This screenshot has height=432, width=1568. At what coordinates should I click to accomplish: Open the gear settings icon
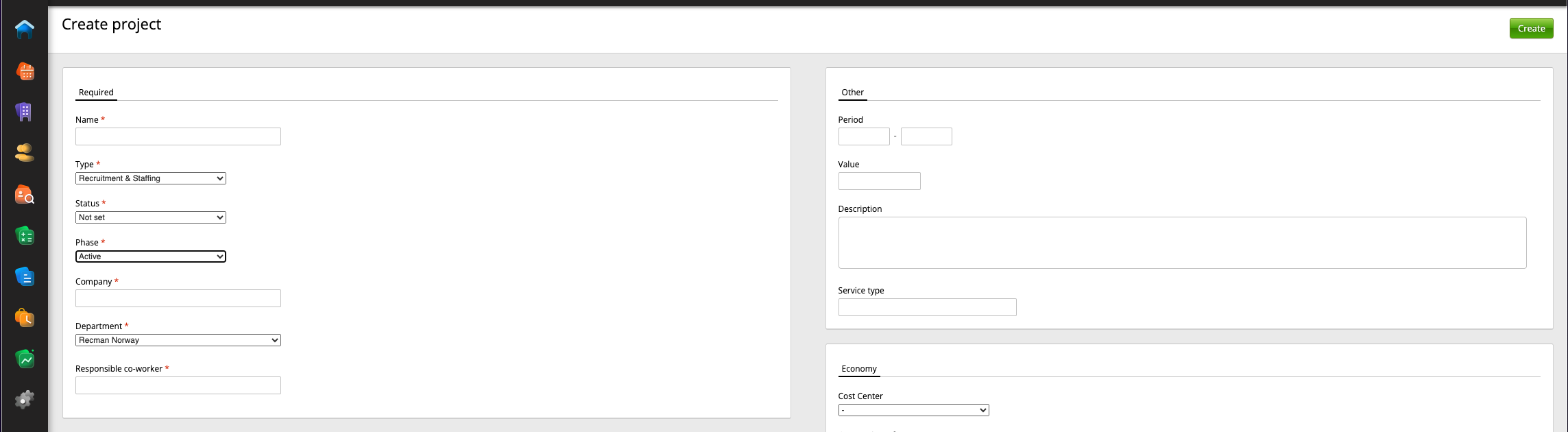click(25, 400)
